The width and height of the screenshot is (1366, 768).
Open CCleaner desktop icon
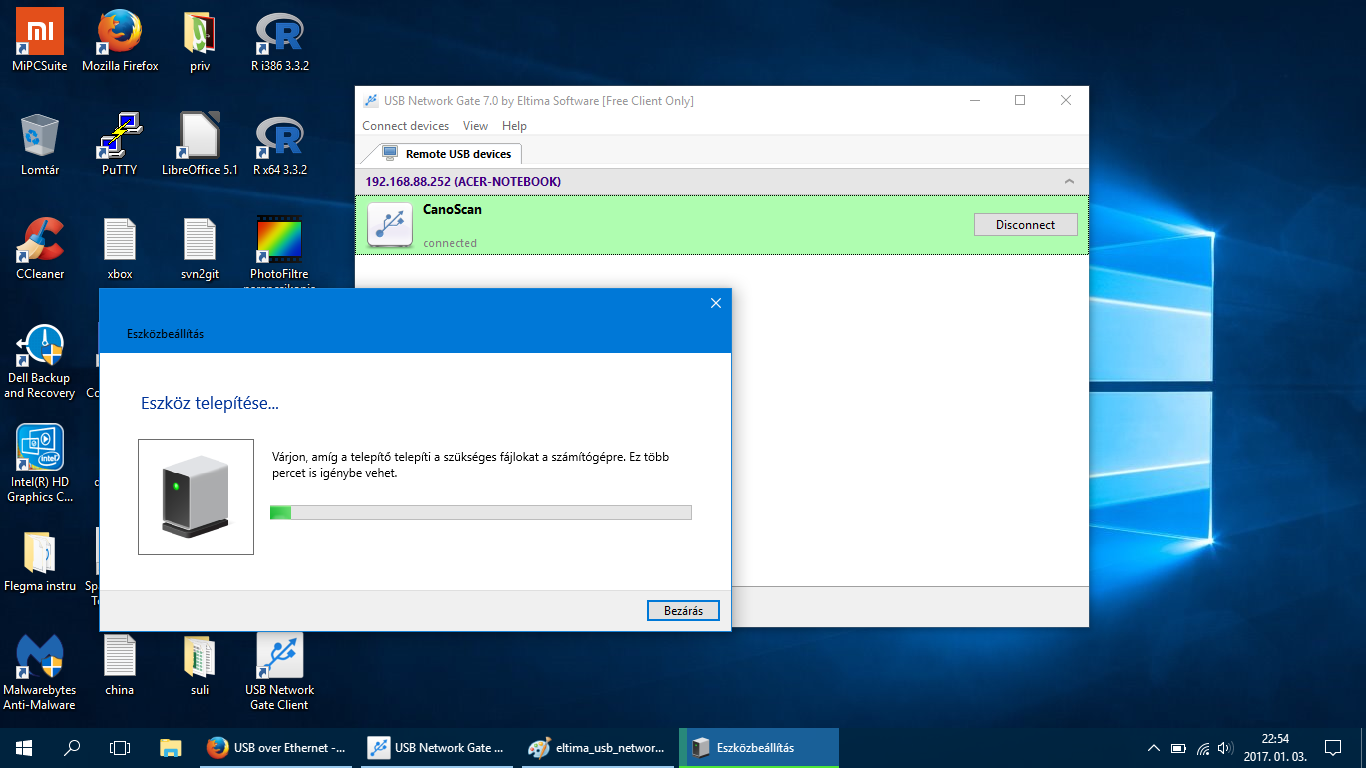[40, 241]
